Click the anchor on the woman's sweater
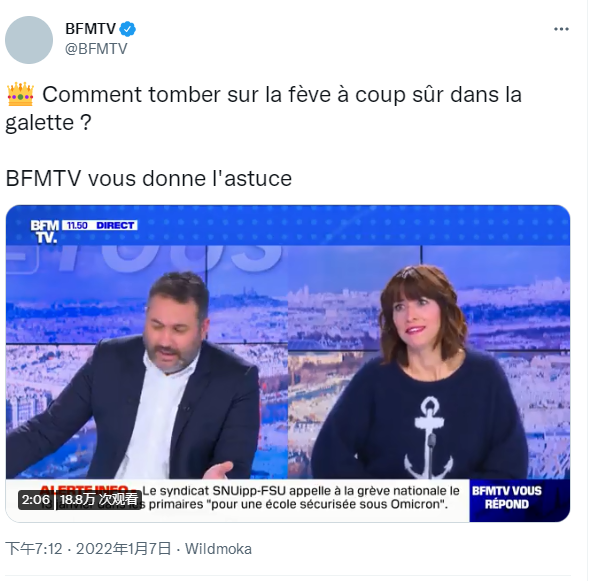 click(x=428, y=437)
